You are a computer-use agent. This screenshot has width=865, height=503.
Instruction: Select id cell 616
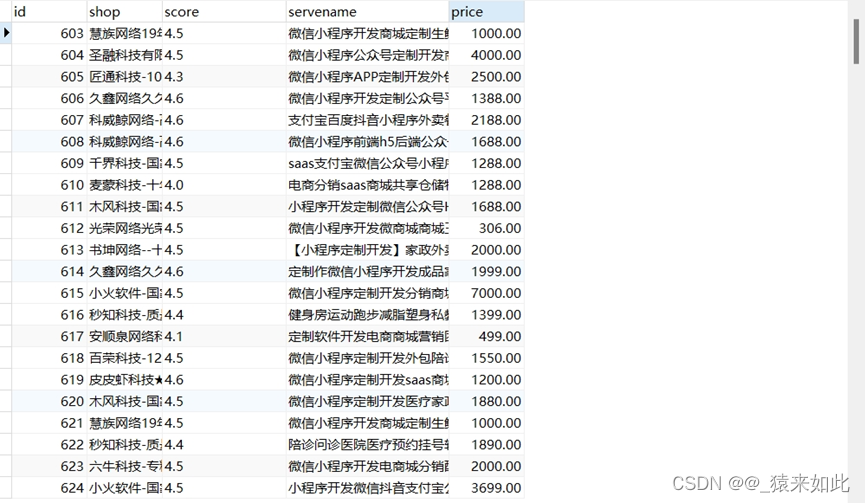point(49,315)
